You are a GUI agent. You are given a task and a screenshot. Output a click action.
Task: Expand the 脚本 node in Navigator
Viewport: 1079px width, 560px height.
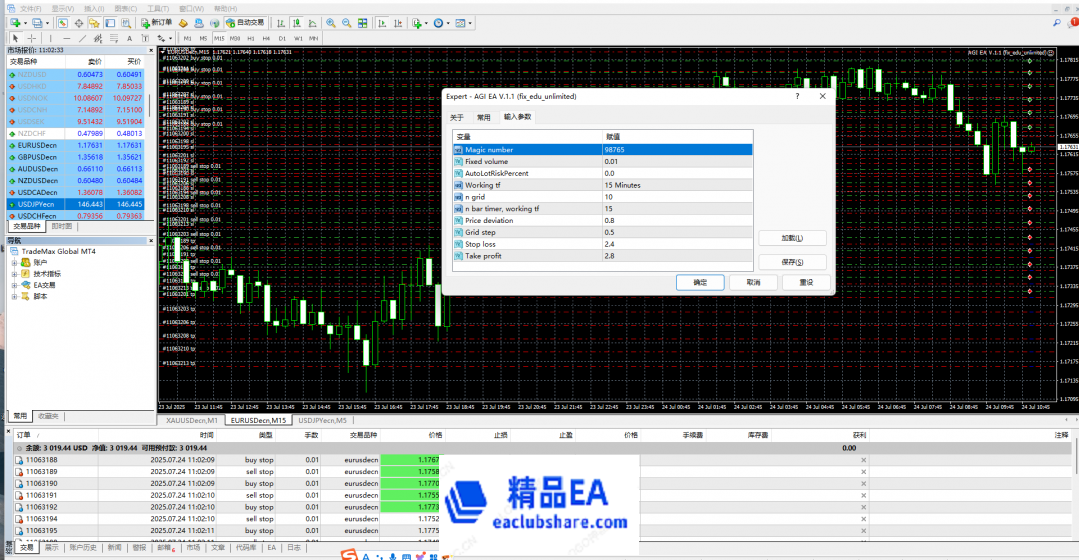coord(14,297)
